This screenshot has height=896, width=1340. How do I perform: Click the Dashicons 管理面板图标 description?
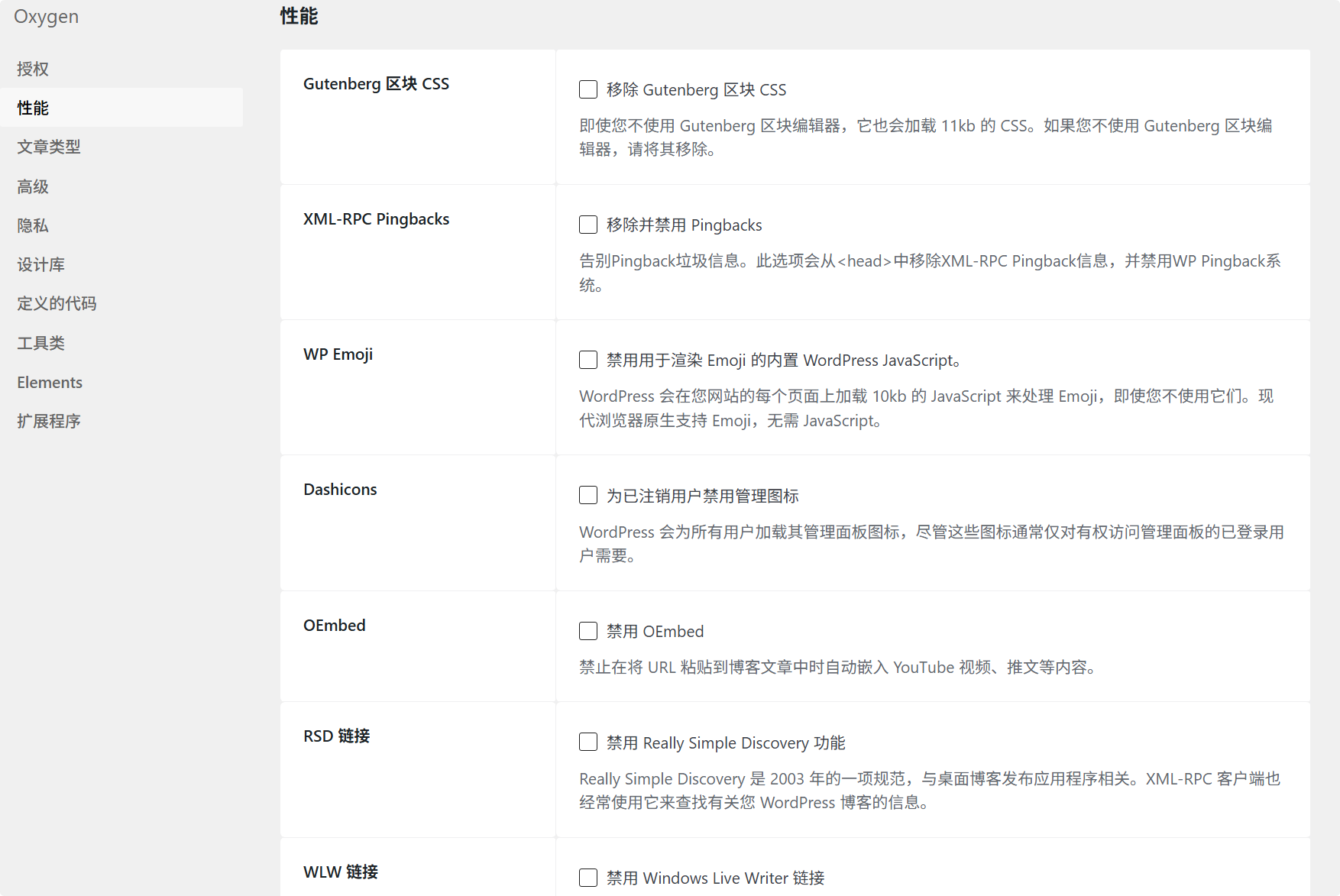(931, 543)
